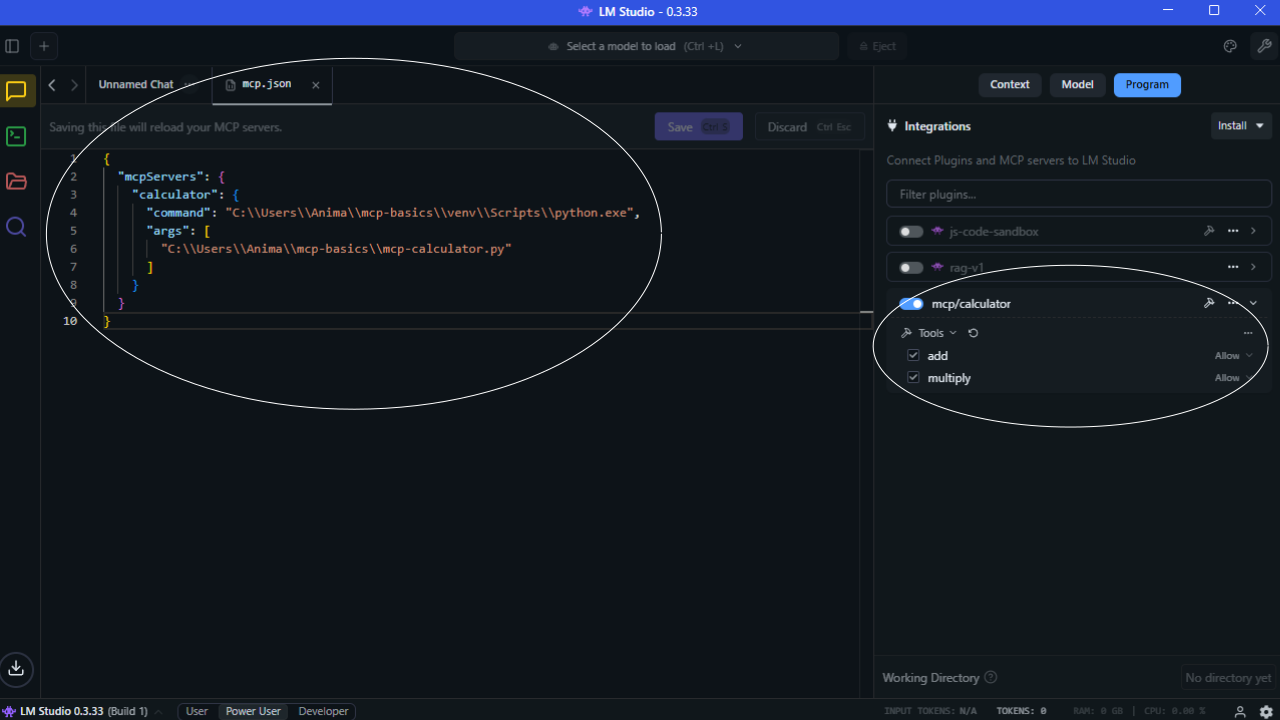Uncheck the add tool checkbox
This screenshot has width=1280, height=720.
pos(913,356)
